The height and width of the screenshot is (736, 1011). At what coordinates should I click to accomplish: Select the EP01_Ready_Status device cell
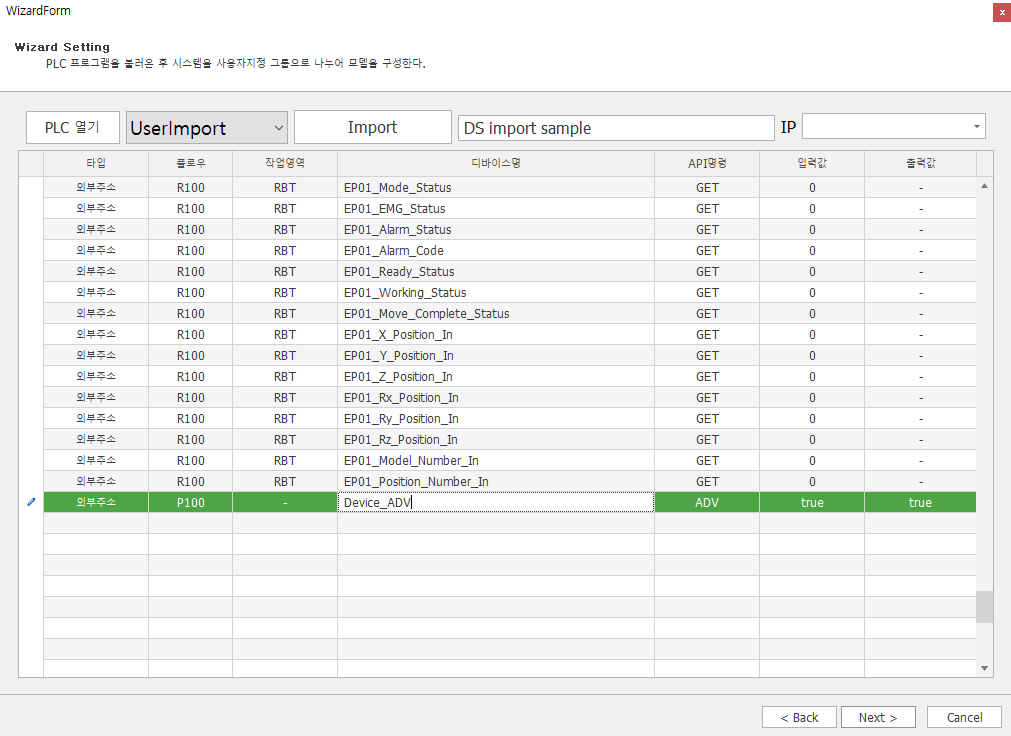pos(495,271)
